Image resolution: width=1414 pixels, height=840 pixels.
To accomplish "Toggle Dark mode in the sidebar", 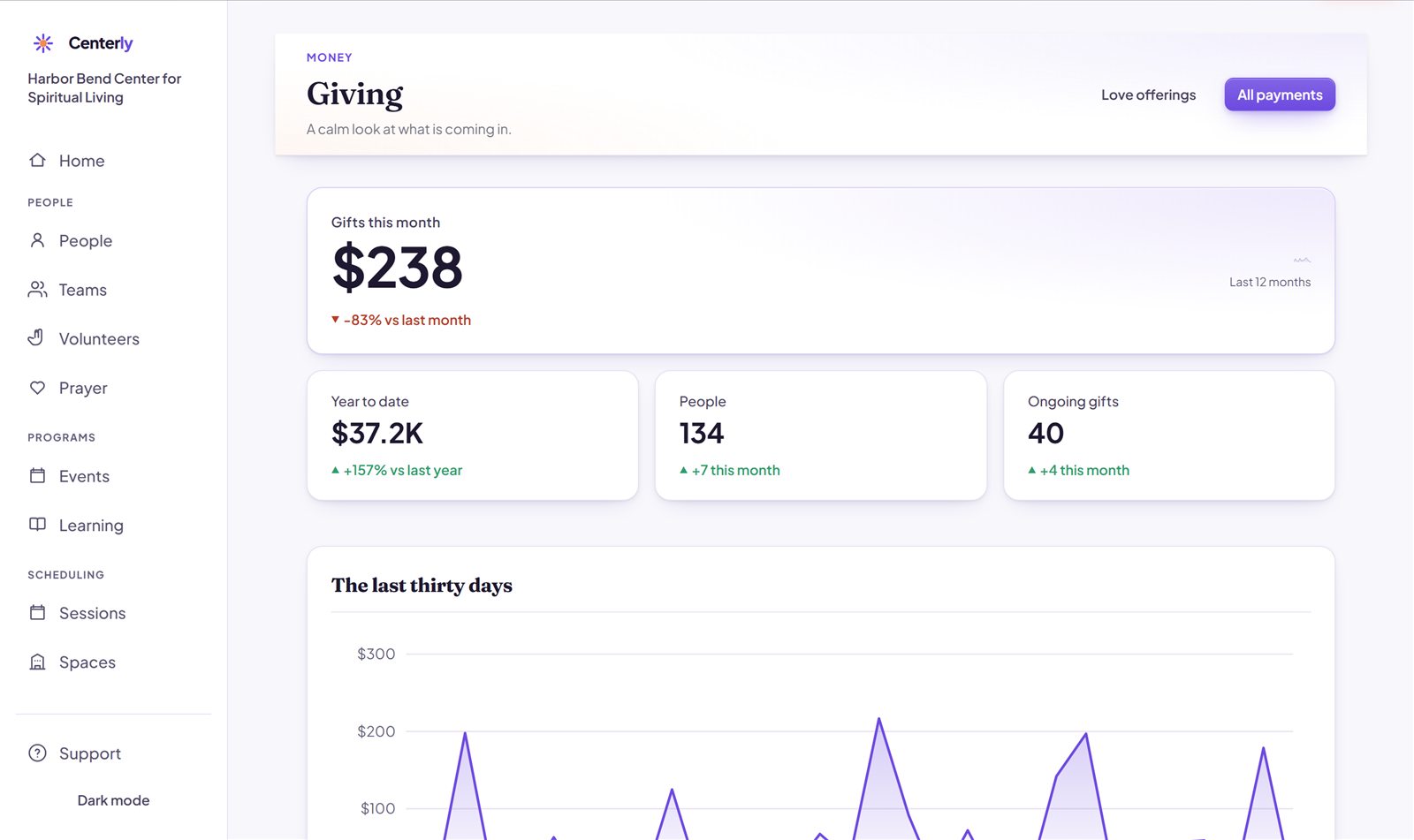I will [x=113, y=800].
